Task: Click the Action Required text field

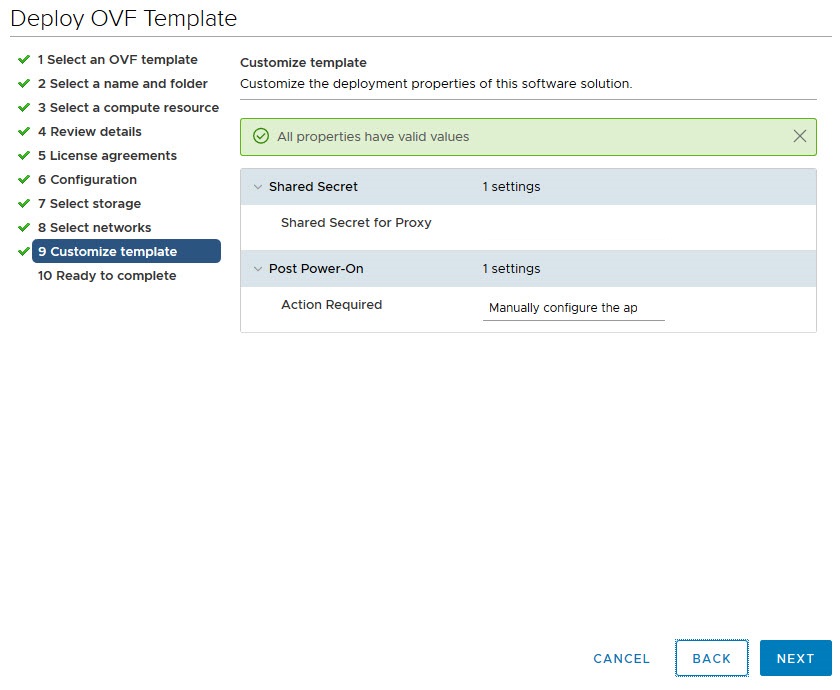Action: 573,308
